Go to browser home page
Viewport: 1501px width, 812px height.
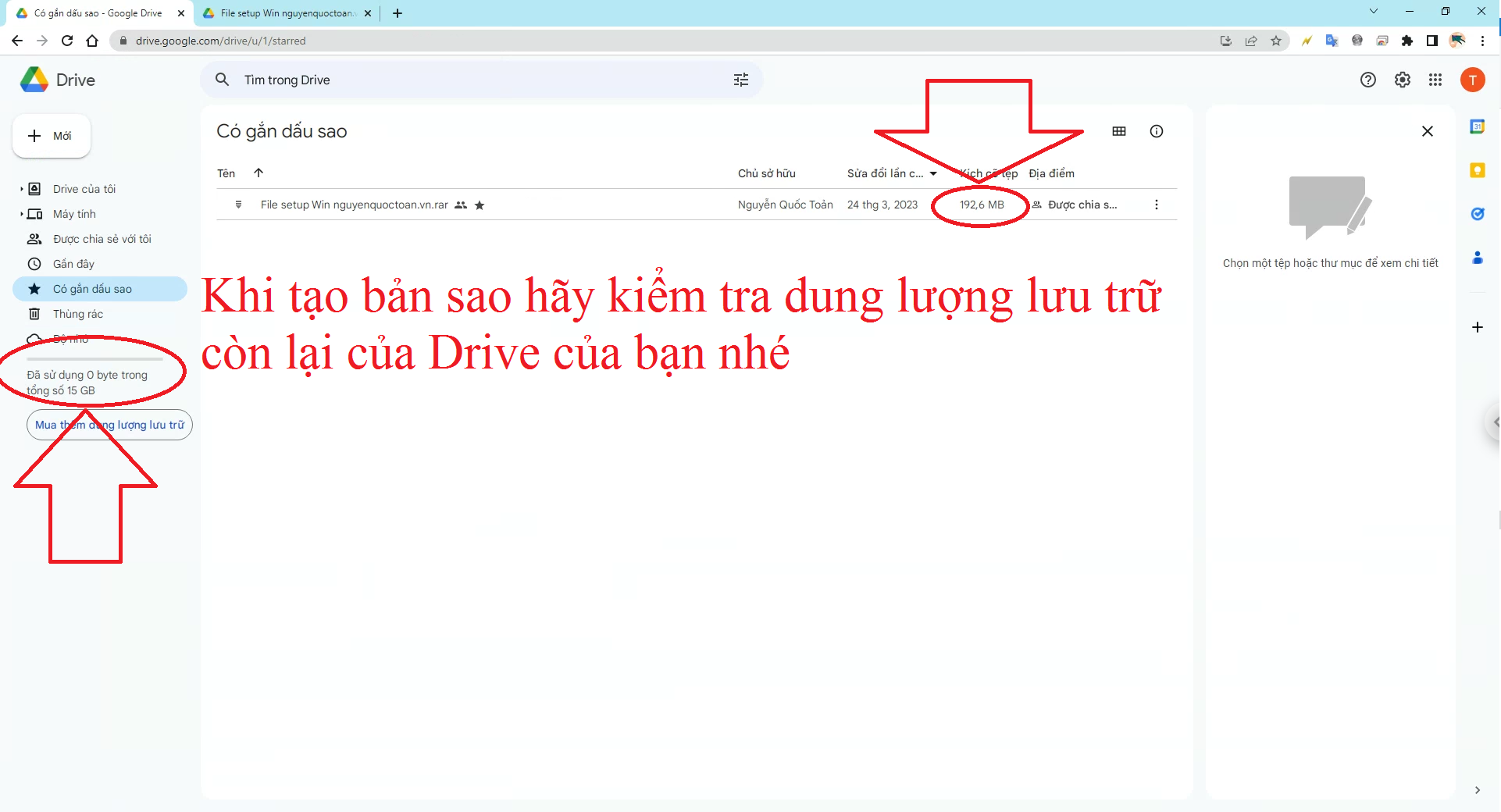pyautogui.click(x=92, y=41)
